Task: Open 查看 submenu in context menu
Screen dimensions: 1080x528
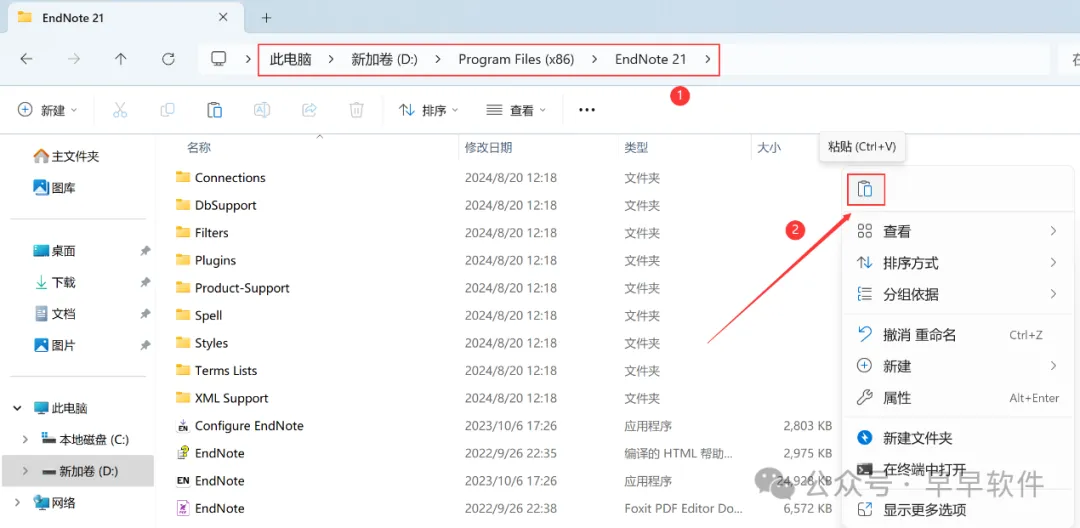Action: (x=958, y=231)
